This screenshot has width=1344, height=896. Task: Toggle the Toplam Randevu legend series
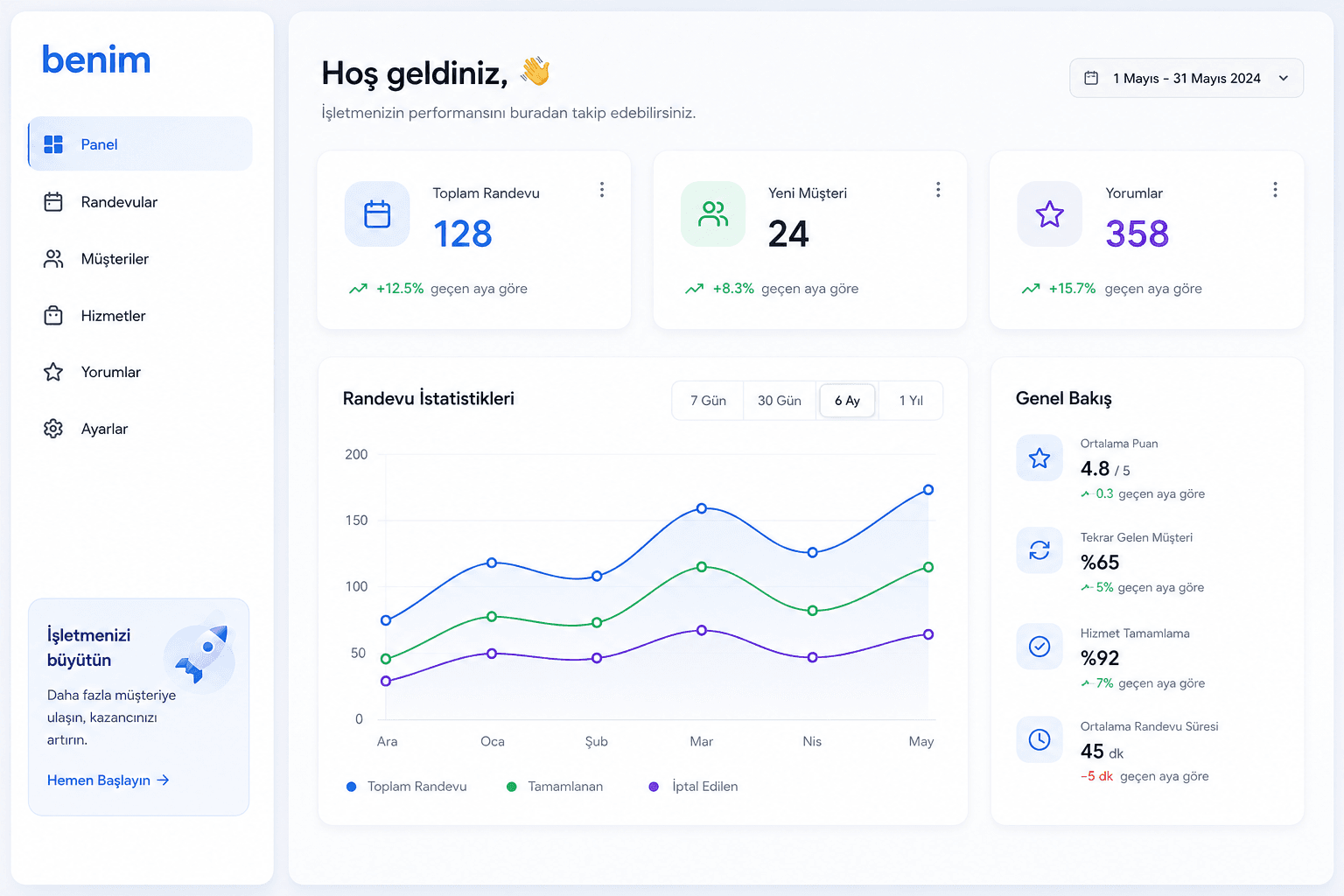(407, 787)
